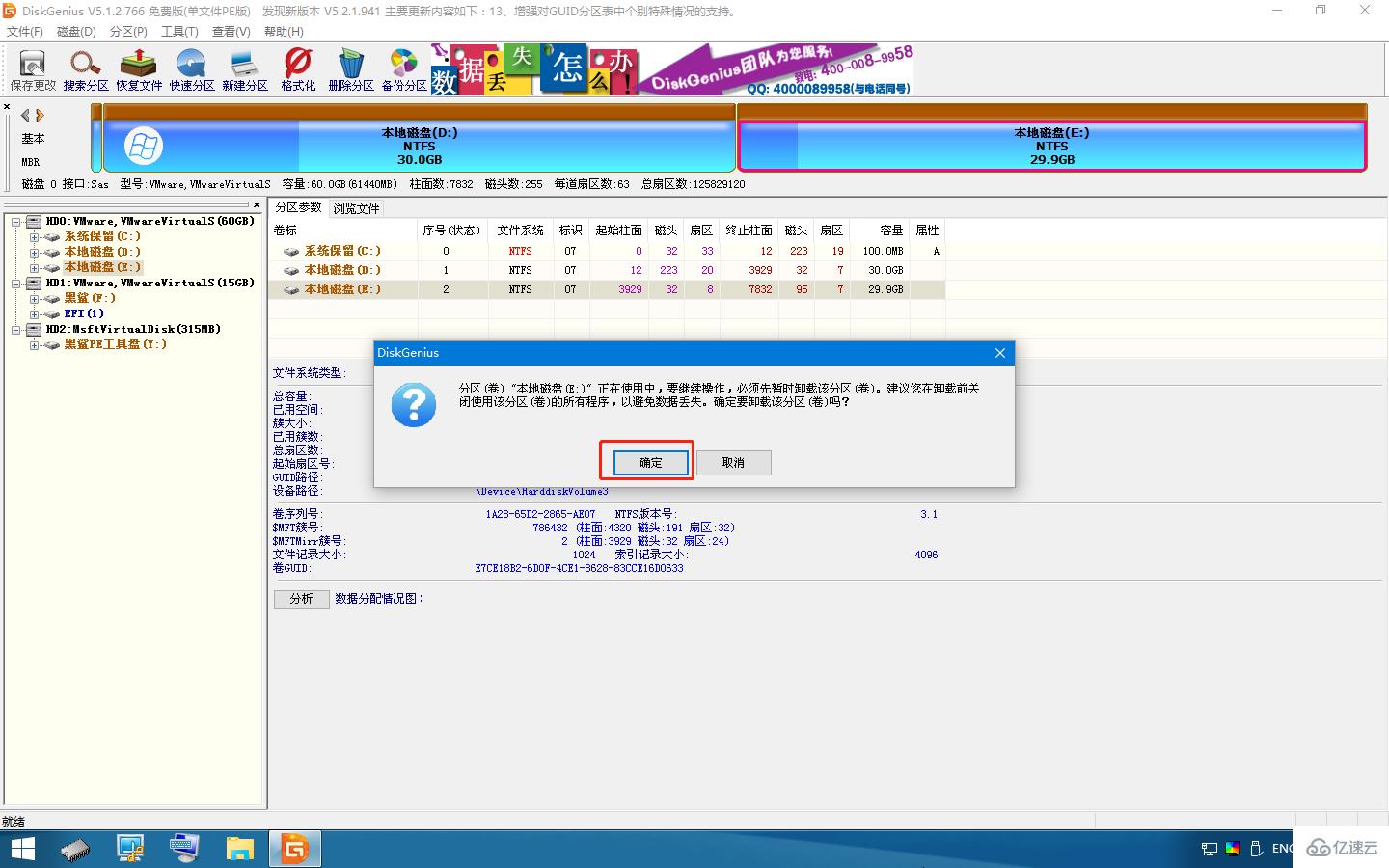This screenshot has width=1389, height=868.
Task: Open the File Explorer folder in the taskbar
Action: pyautogui.click(x=239, y=849)
